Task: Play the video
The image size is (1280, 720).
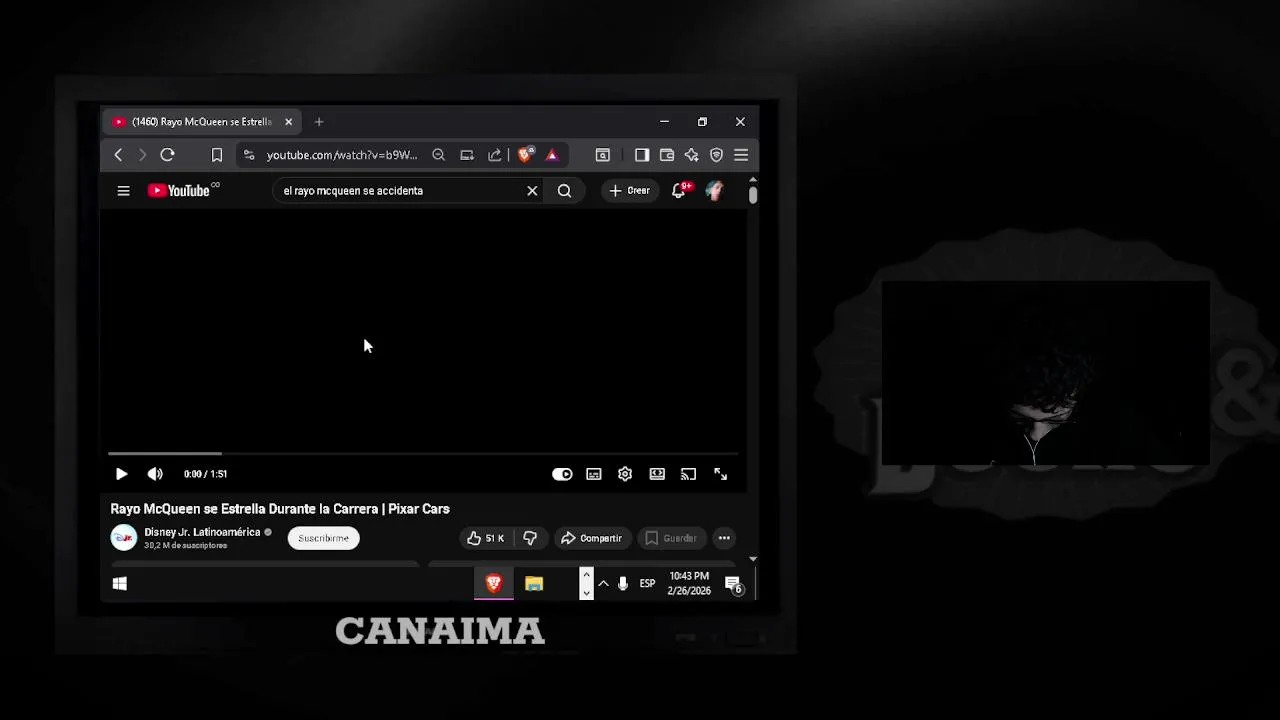Action: (x=121, y=474)
